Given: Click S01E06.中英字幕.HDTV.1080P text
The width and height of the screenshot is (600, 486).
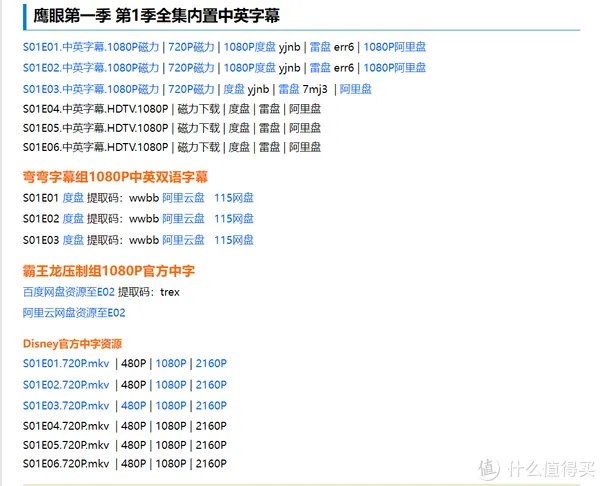Looking at the screenshot, I should [95, 147].
